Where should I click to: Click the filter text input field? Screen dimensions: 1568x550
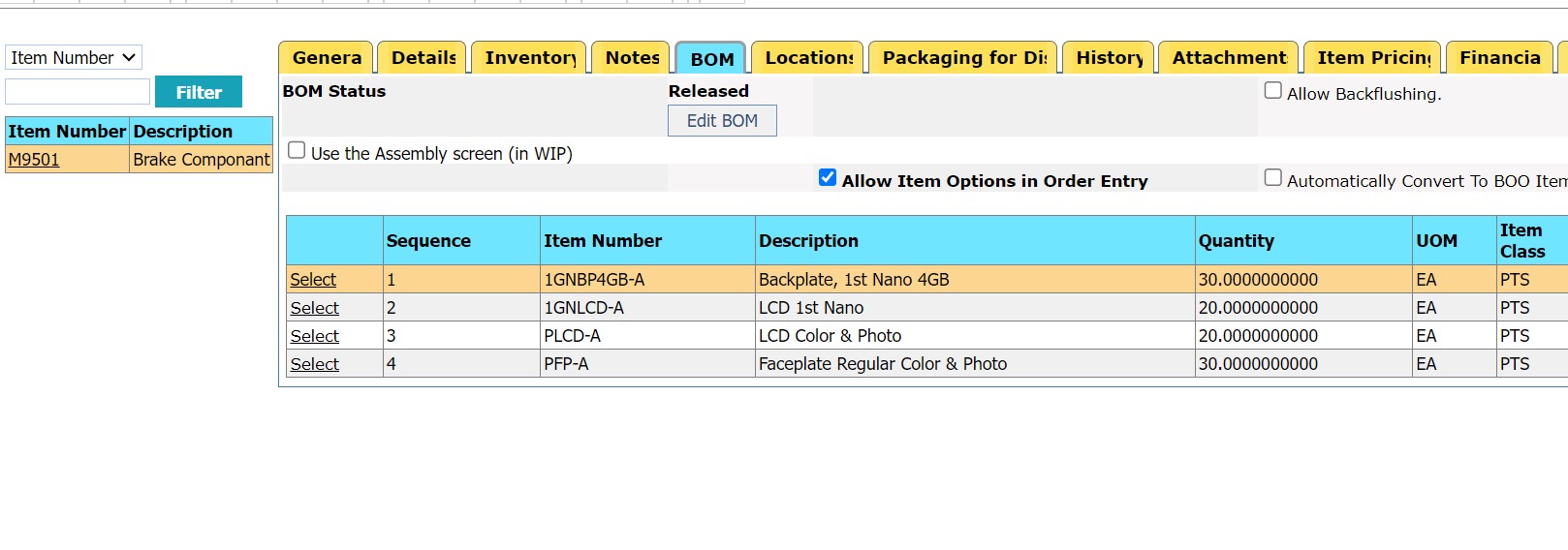78,92
